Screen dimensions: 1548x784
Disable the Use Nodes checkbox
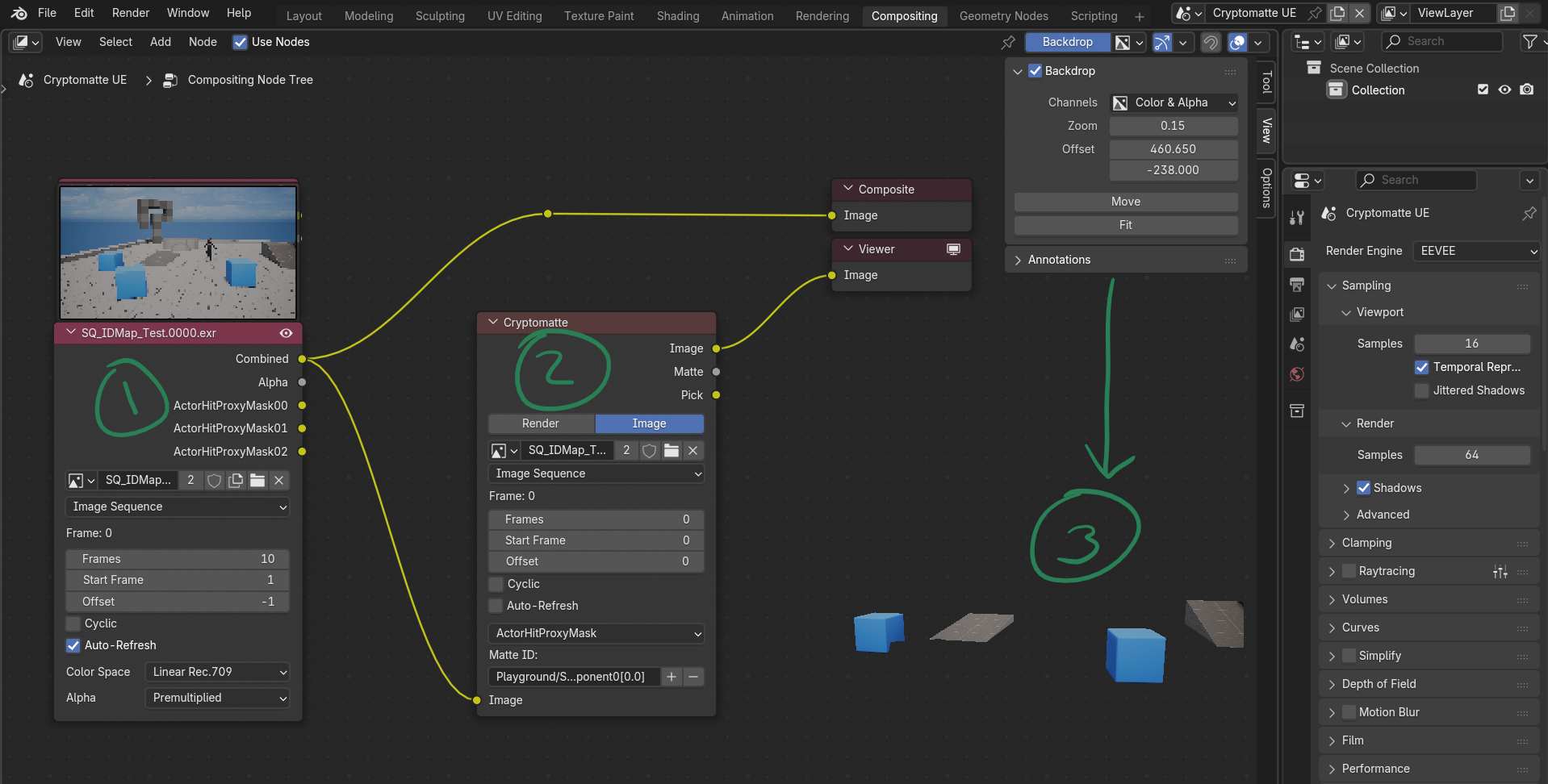(x=240, y=42)
